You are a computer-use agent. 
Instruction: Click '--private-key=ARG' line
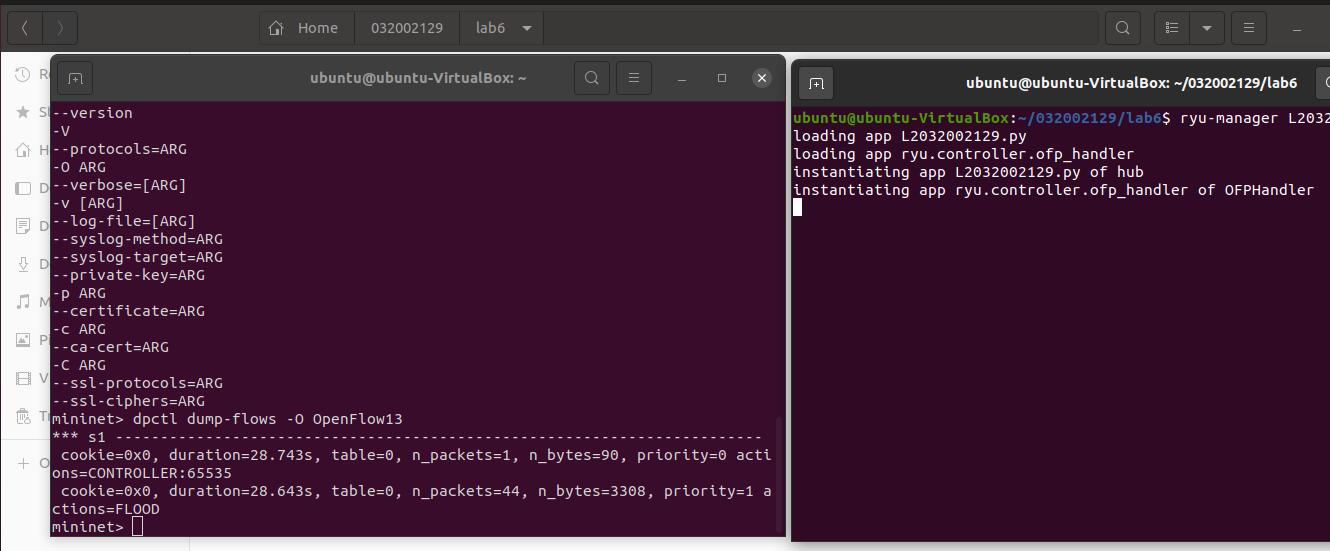point(128,275)
